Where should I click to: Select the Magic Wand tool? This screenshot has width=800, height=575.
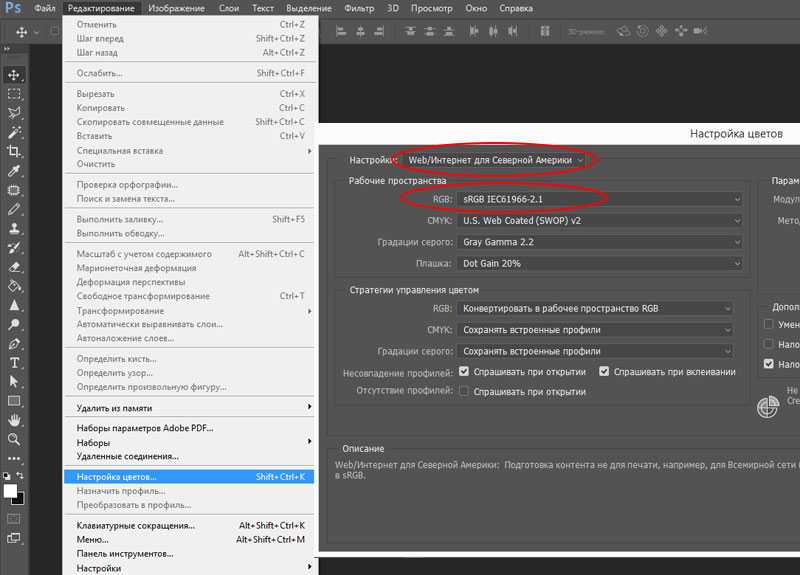[x=14, y=133]
